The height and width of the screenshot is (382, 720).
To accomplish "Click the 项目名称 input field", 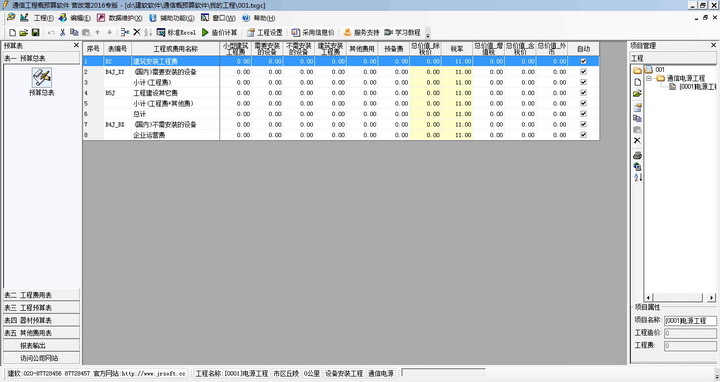I will coord(690,320).
